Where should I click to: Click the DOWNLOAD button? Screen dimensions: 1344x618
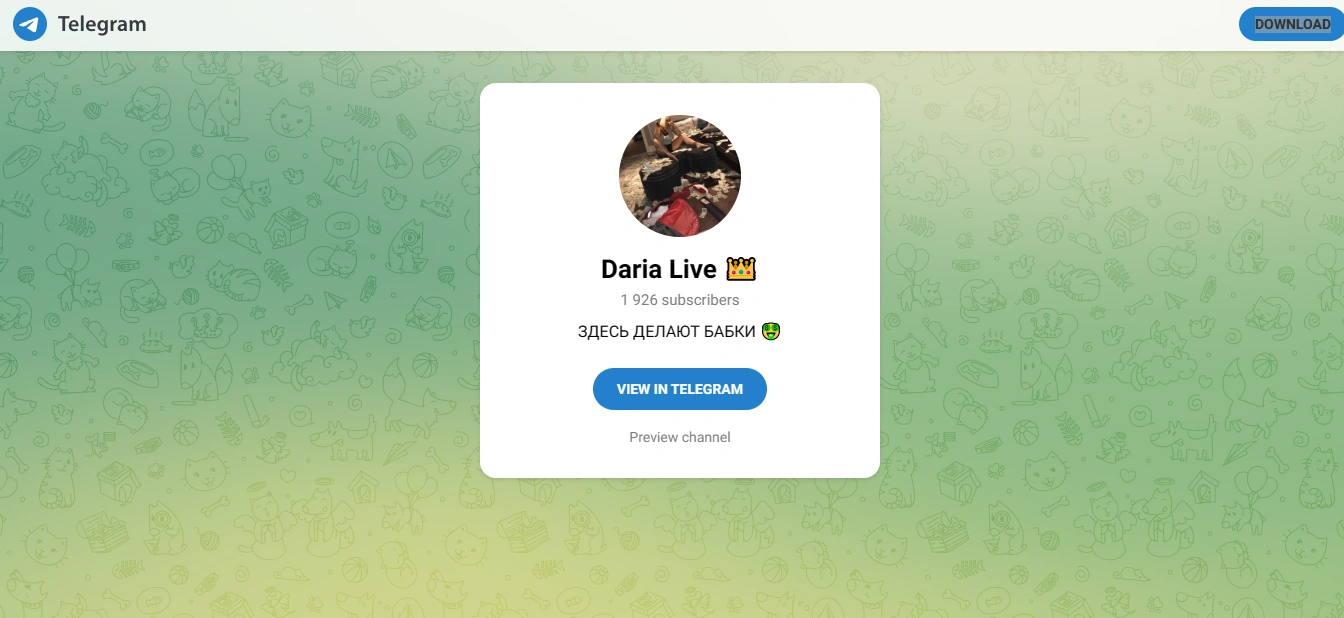(x=1292, y=24)
